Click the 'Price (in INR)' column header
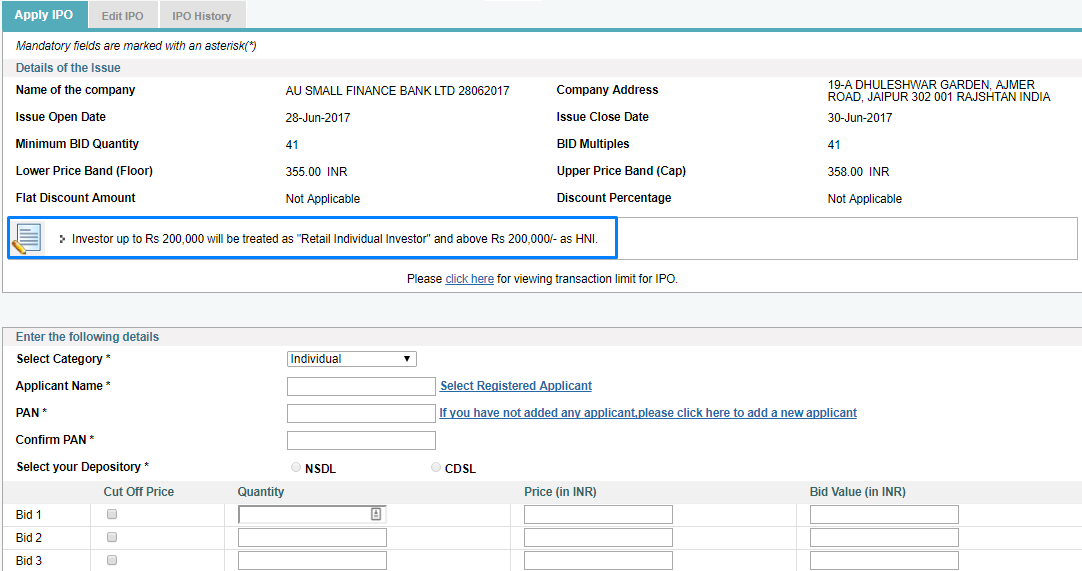Viewport: 1082px width, 571px height. pos(560,492)
